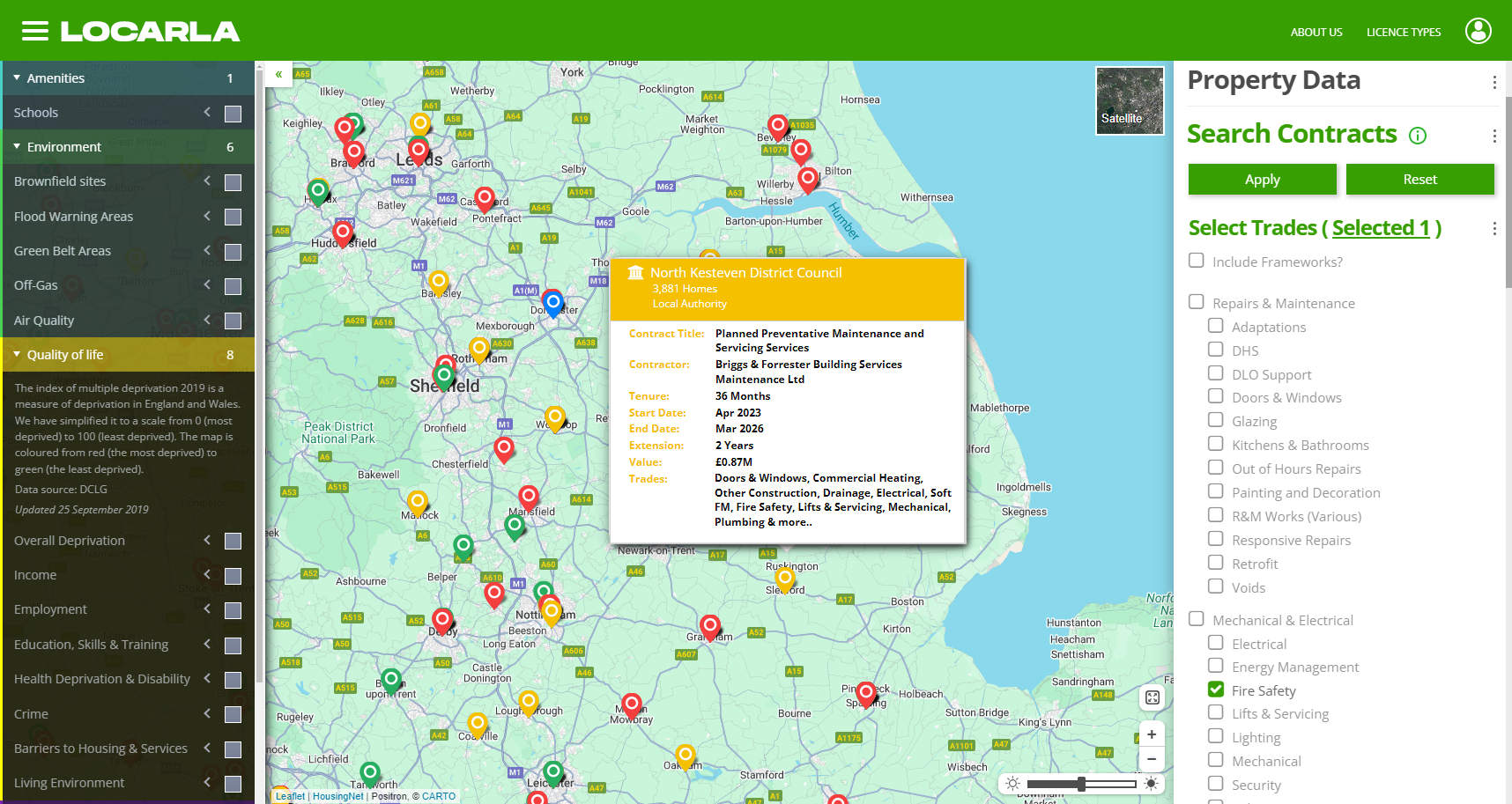The height and width of the screenshot is (804, 1512).
Task: Click the right panel vertical scrollbar
Action: point(1508,192)
